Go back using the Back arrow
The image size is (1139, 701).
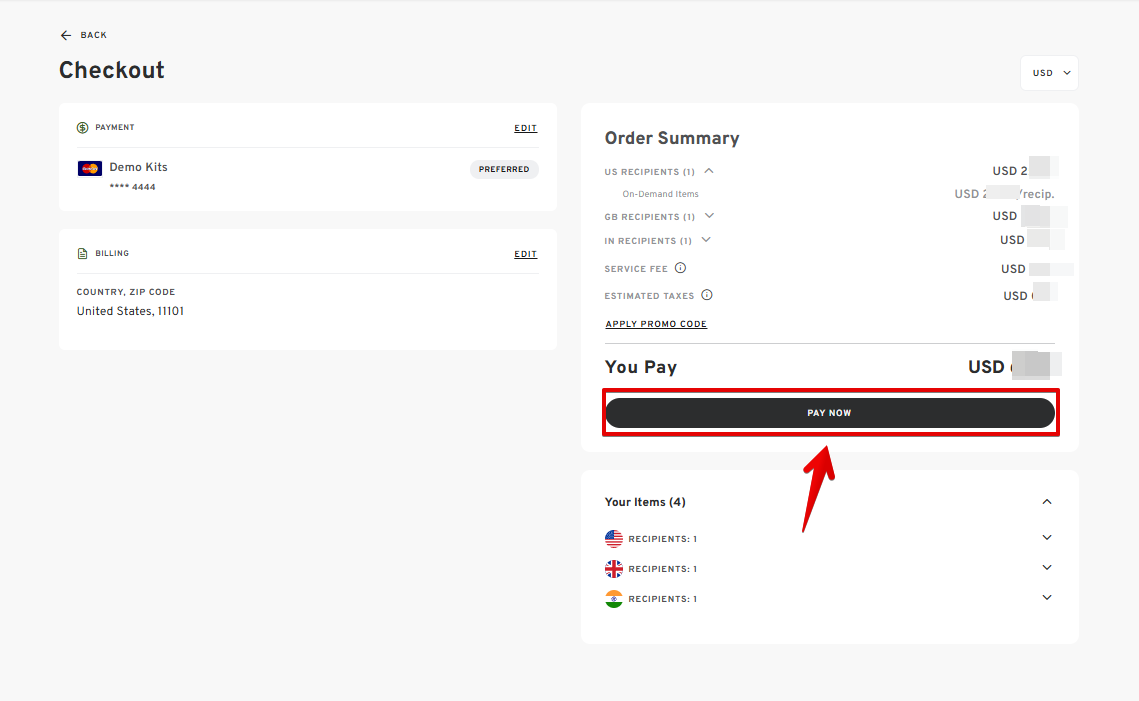pyautogui.click(x=65, y=35)
